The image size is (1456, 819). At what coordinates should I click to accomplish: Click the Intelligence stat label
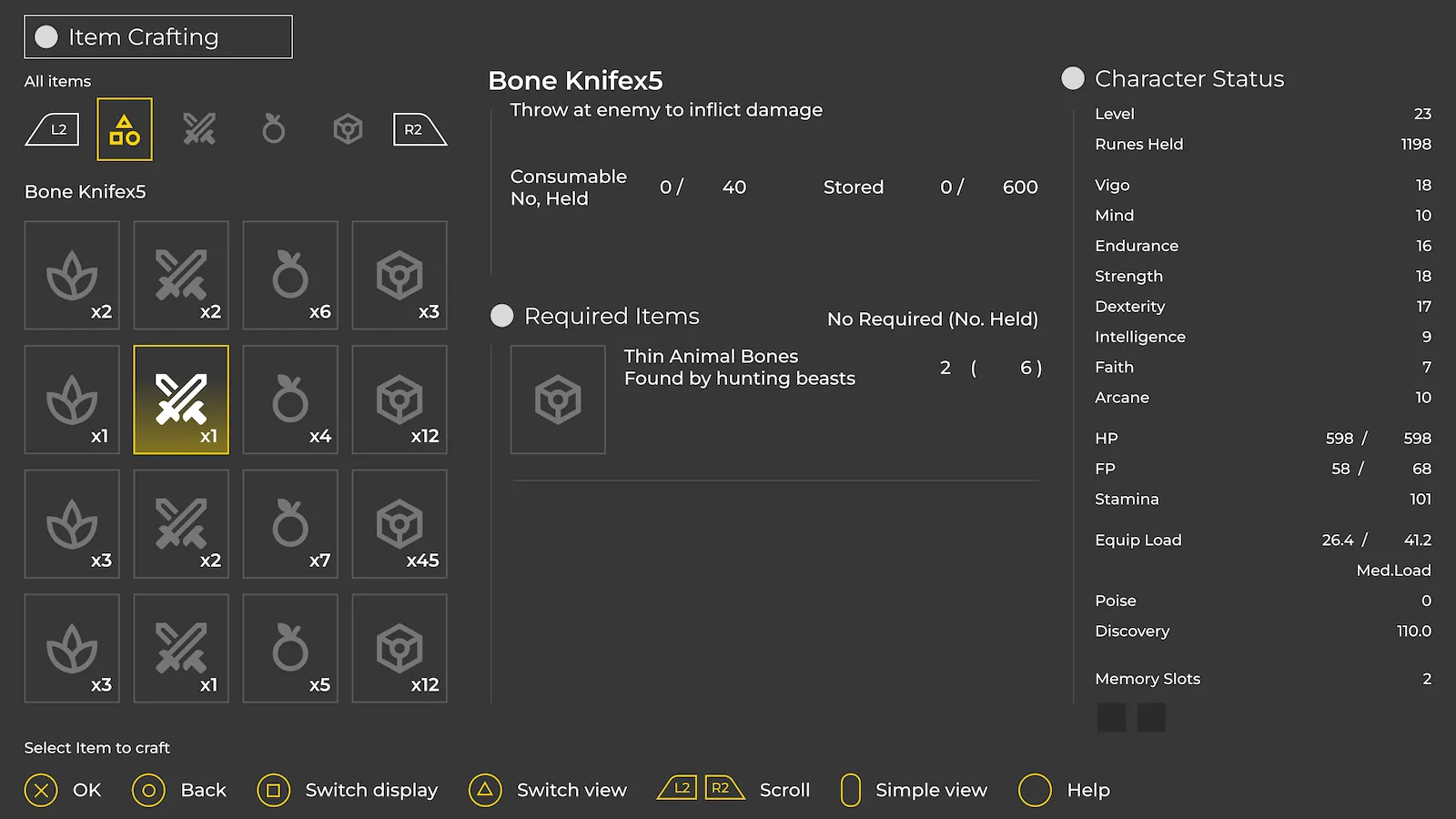click(1140, 337)
